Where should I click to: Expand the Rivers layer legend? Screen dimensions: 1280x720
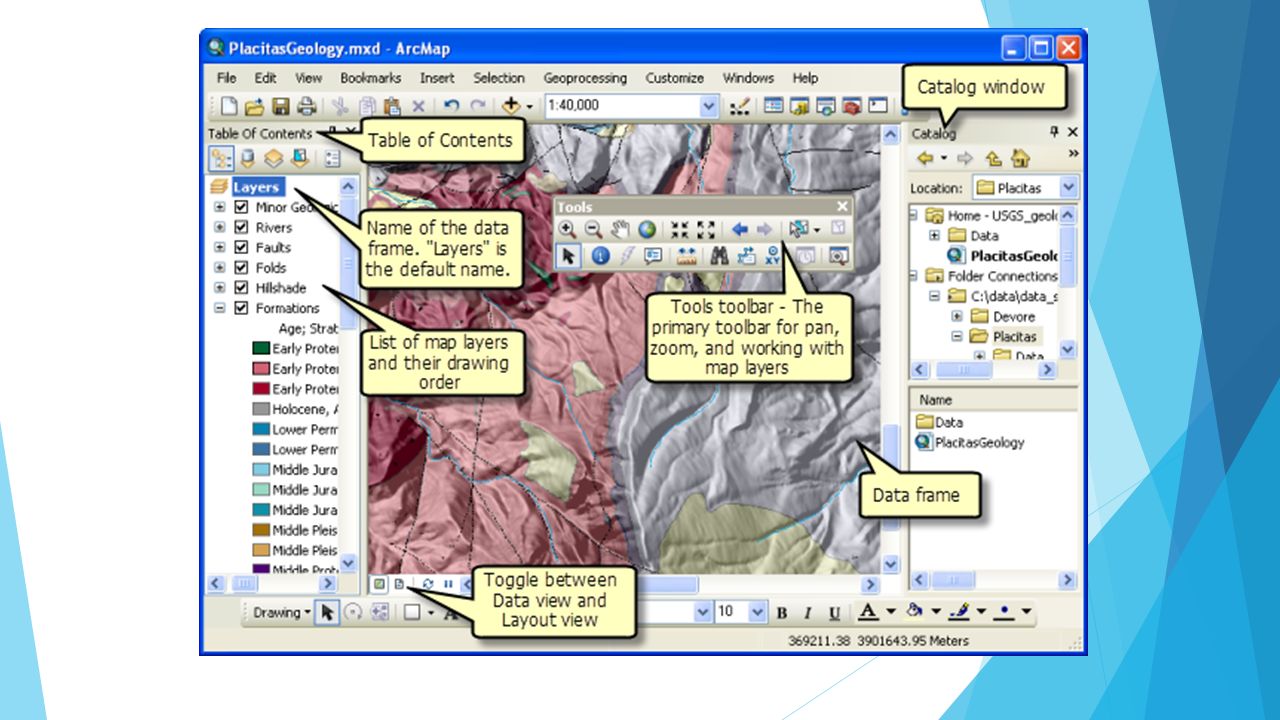tap(220, 227)
